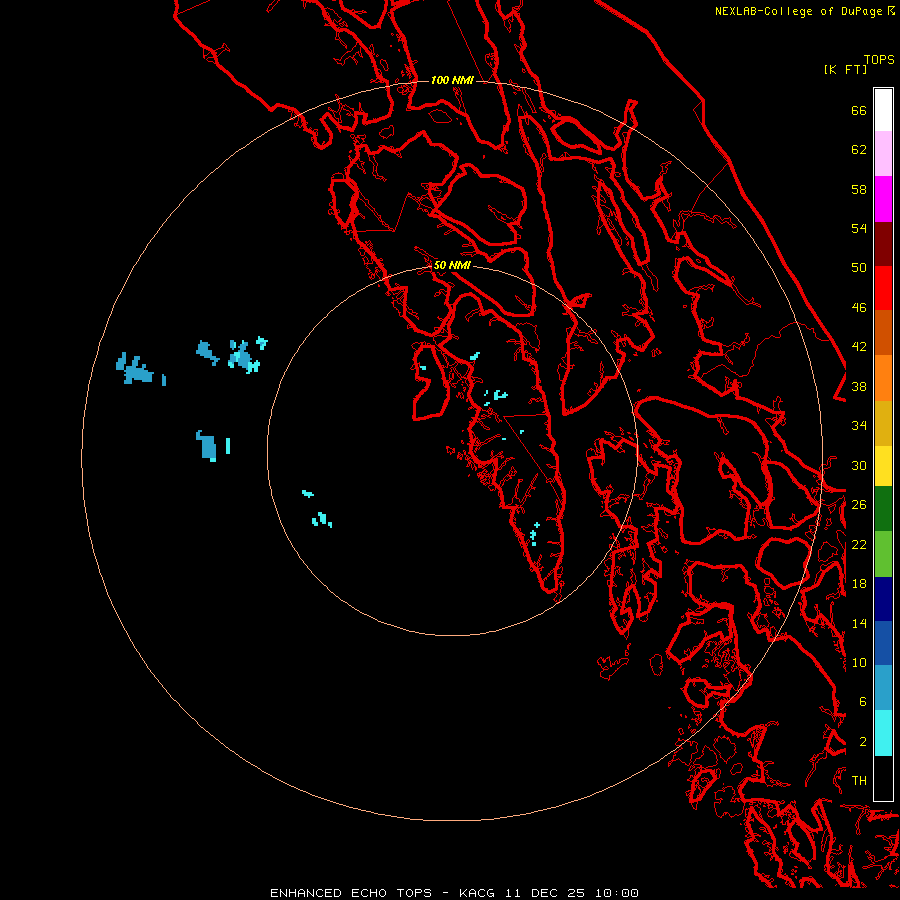Screen dimensions: 900x900
Task: Click the dark red 54 kft swatch
Action: tap(883, 243)
